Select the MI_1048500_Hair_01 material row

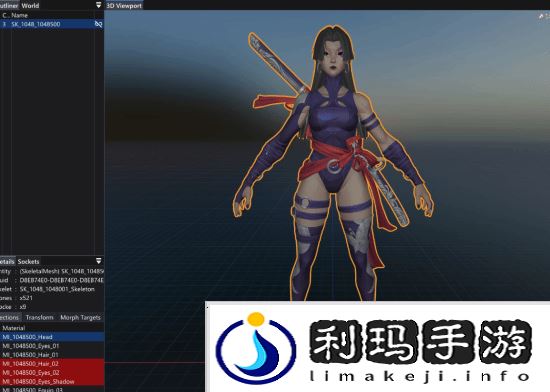click(x=52, y=354)
